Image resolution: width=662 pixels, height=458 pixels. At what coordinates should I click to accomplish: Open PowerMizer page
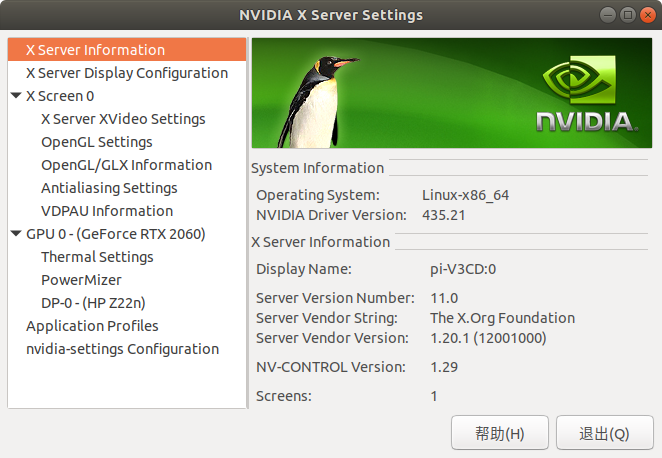81,280
